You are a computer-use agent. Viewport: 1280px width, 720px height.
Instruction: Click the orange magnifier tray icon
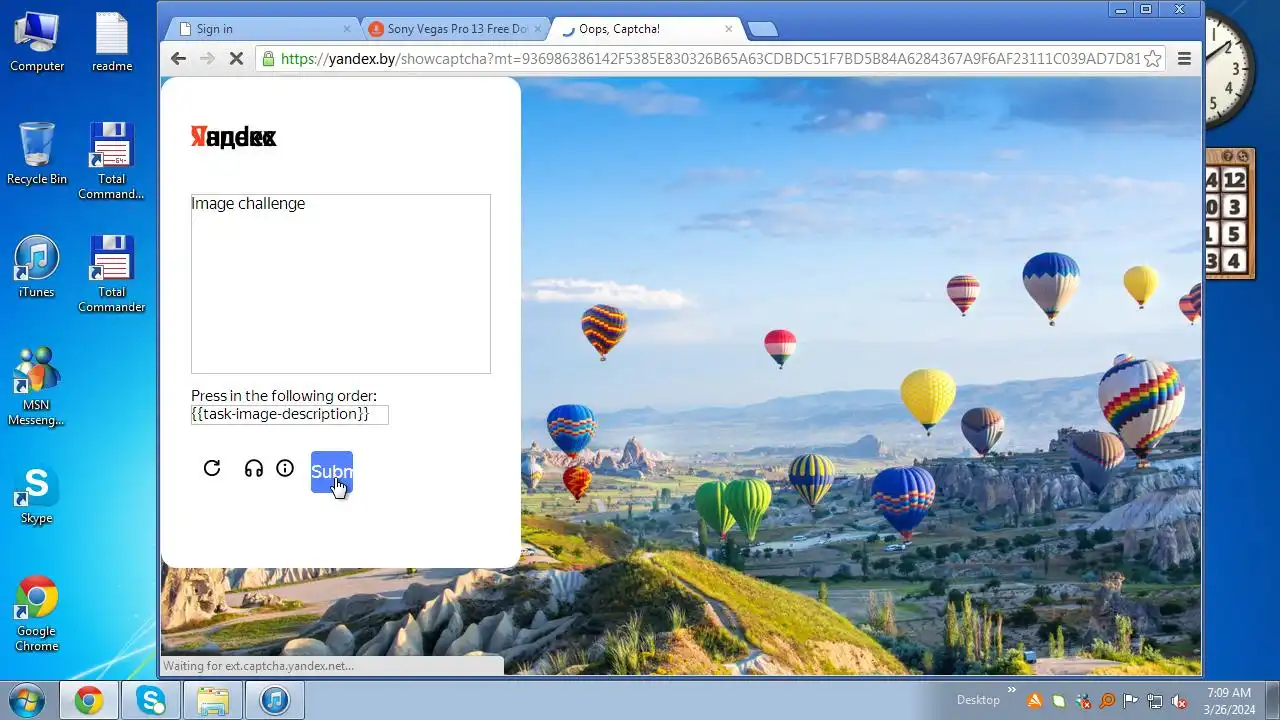click(x=1107, y=700)
